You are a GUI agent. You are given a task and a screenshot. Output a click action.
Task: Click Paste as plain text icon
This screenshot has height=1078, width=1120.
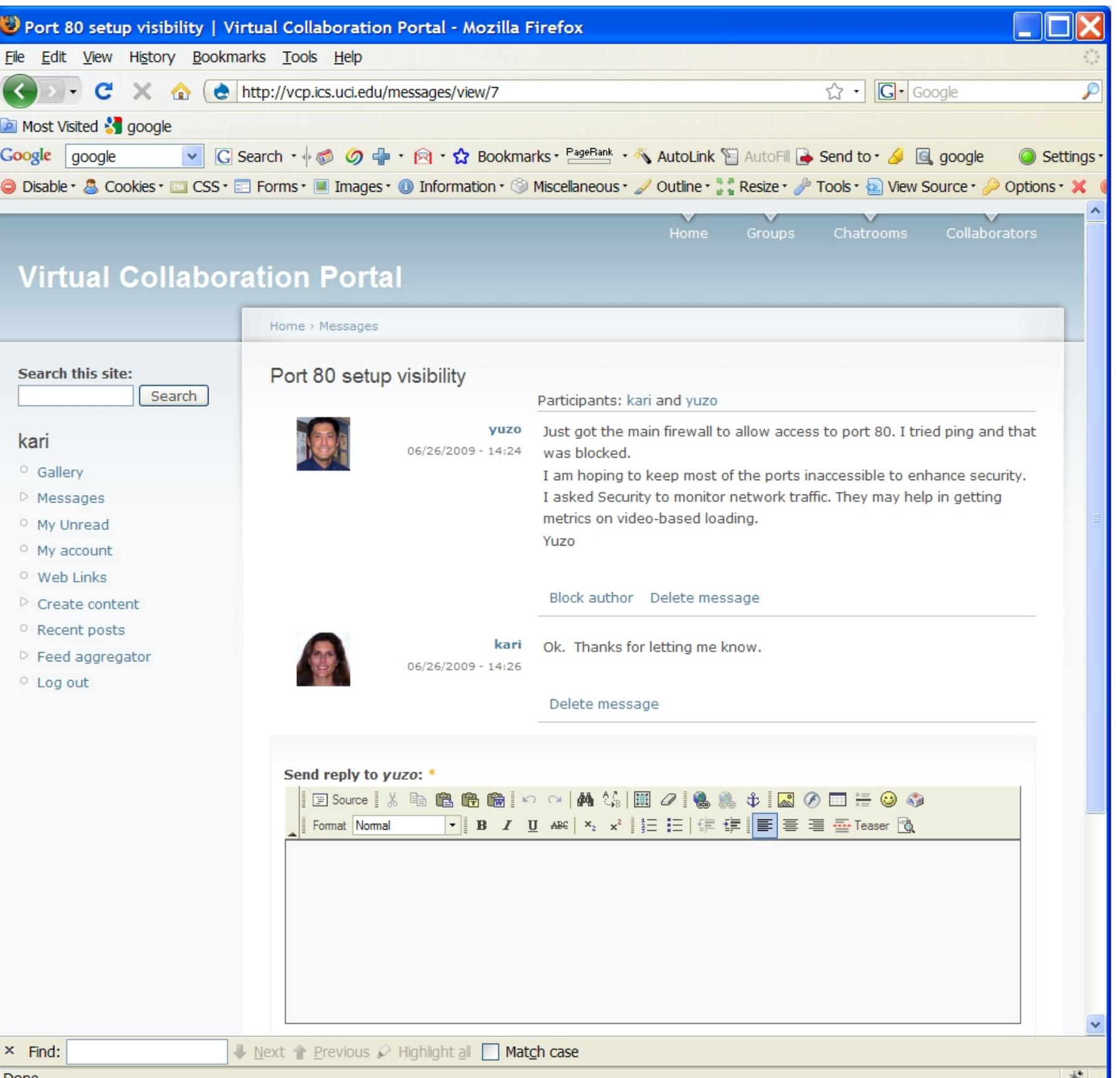[470, 800]
